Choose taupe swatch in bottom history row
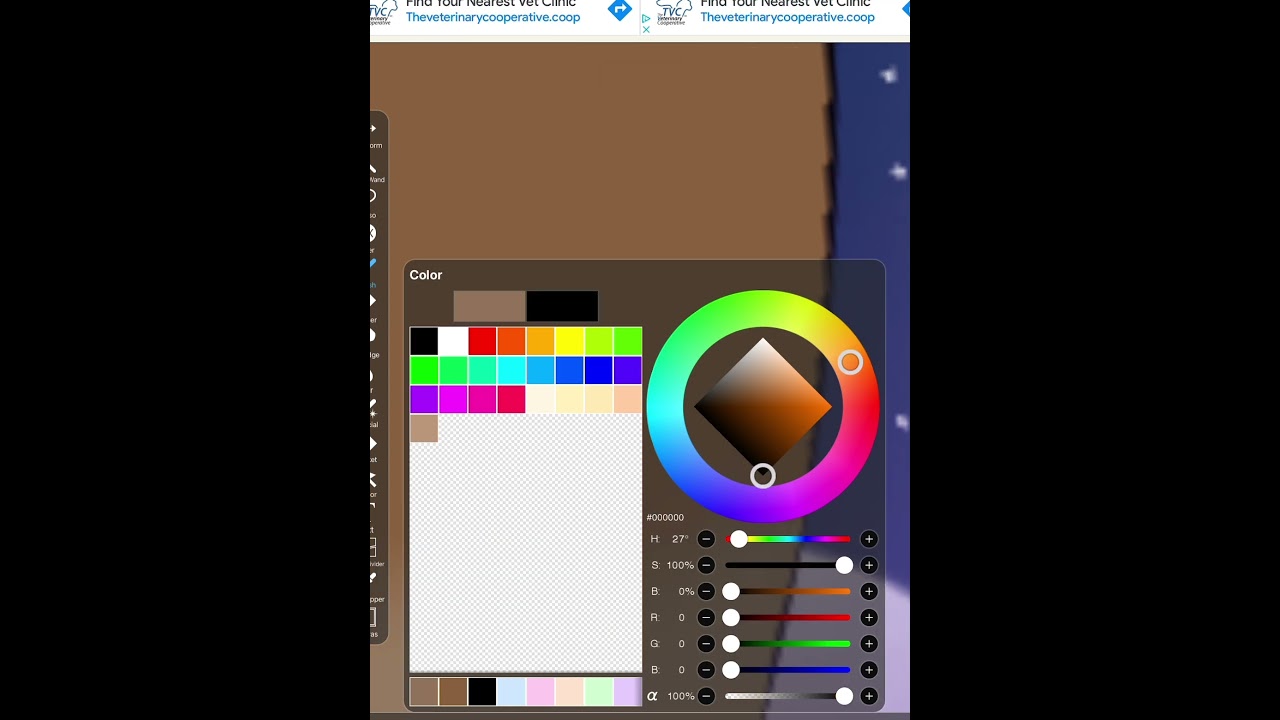The width and height of the screenshot is (1280, 720). click(424, 692)
